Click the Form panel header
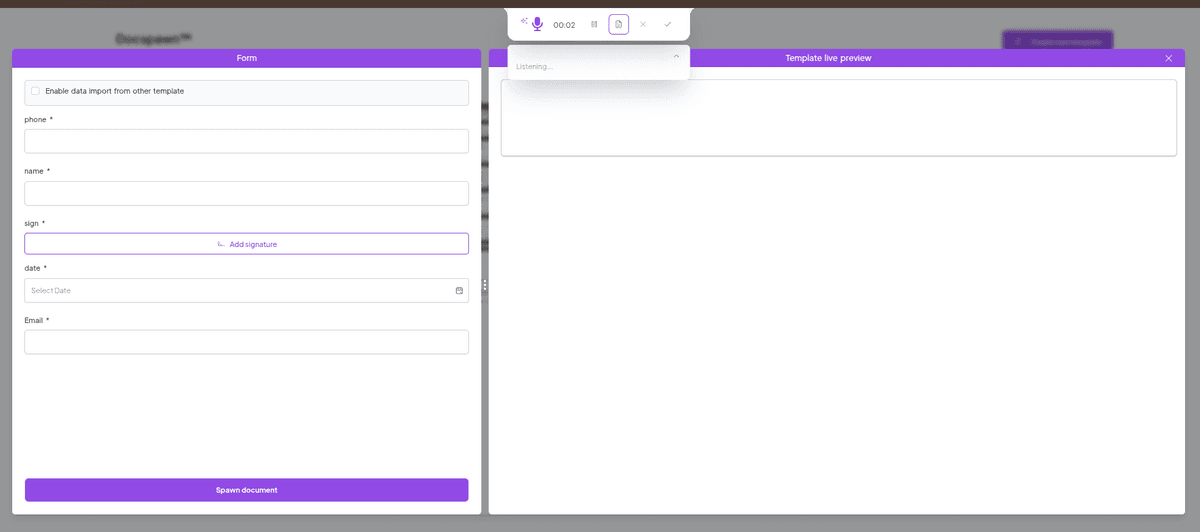 246,58
